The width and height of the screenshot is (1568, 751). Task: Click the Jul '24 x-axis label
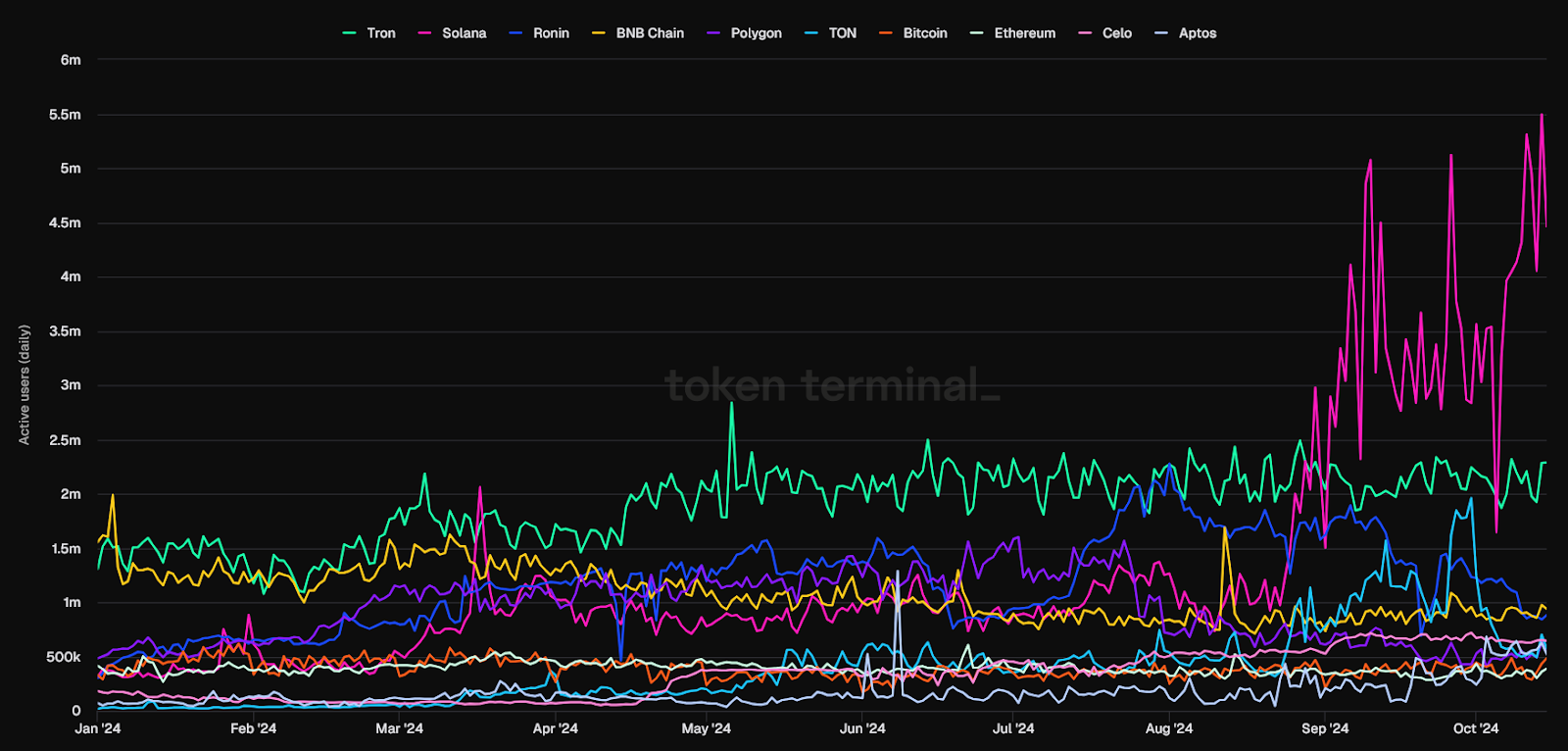pos(1013,728)
